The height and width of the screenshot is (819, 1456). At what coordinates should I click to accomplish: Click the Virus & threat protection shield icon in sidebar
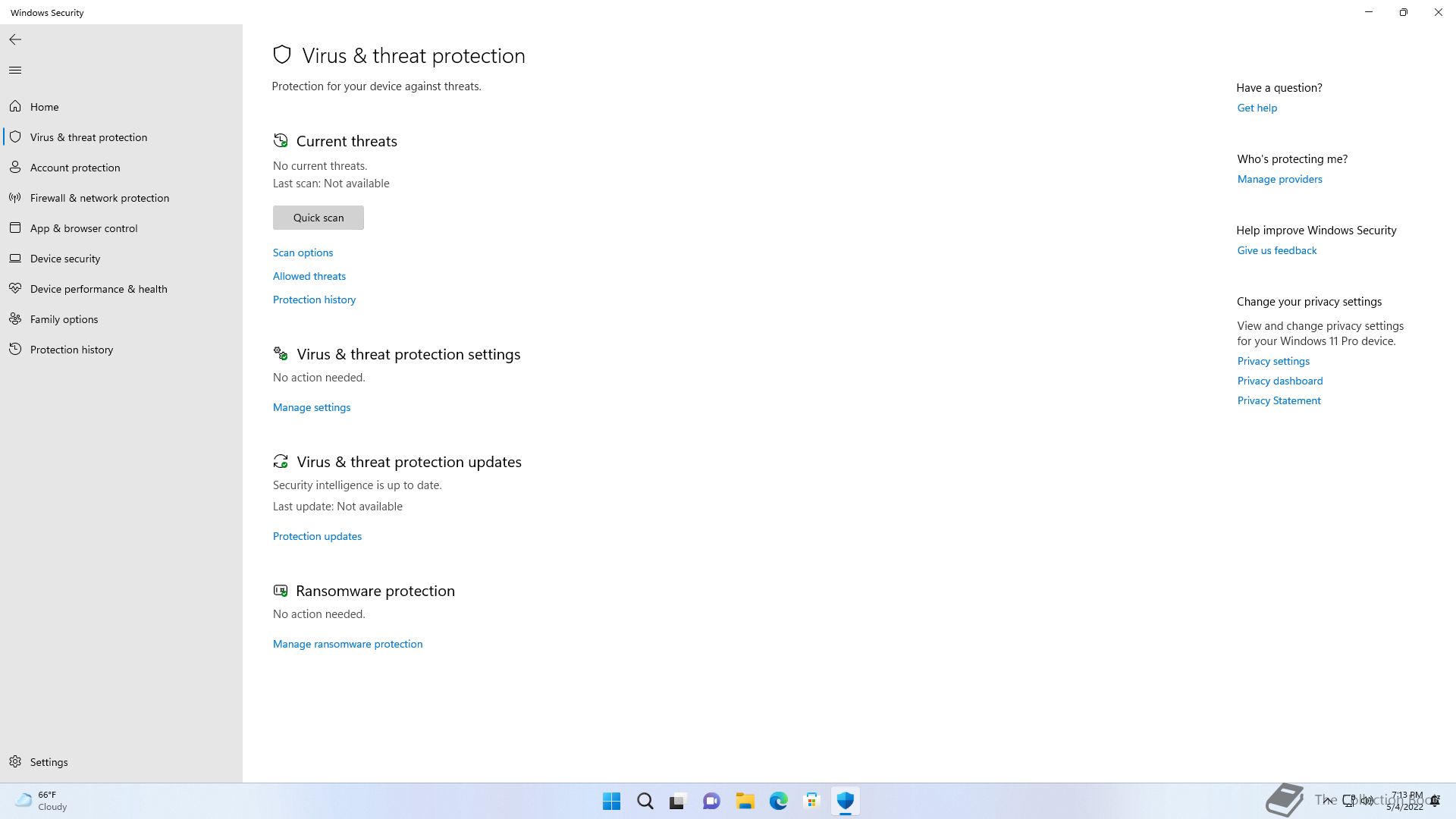click(15, 137)
